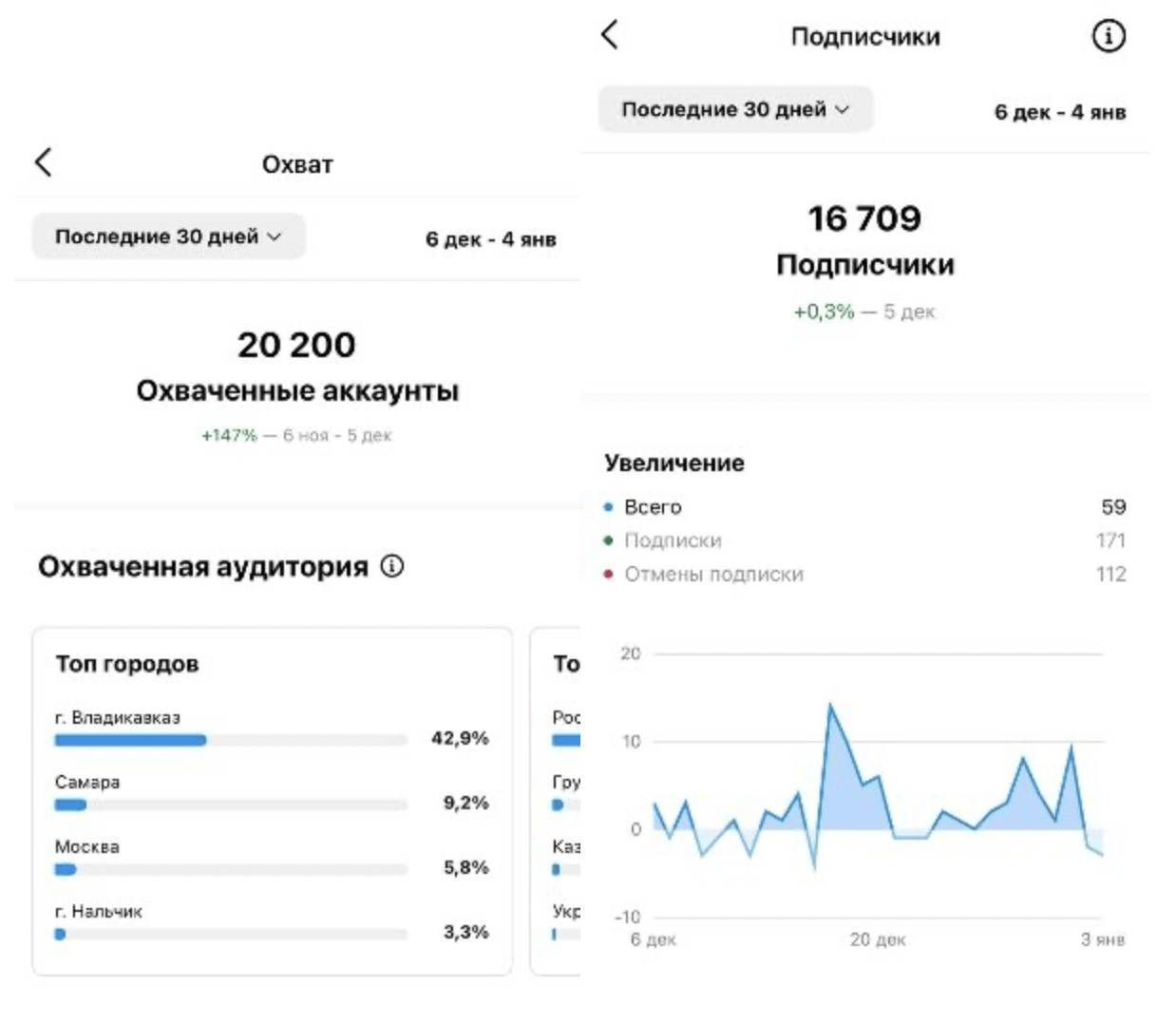This screenshot has width=1176, height=1022.
Task: Select the г. Владикавказ city bar
Action: [x=131, y=740]
